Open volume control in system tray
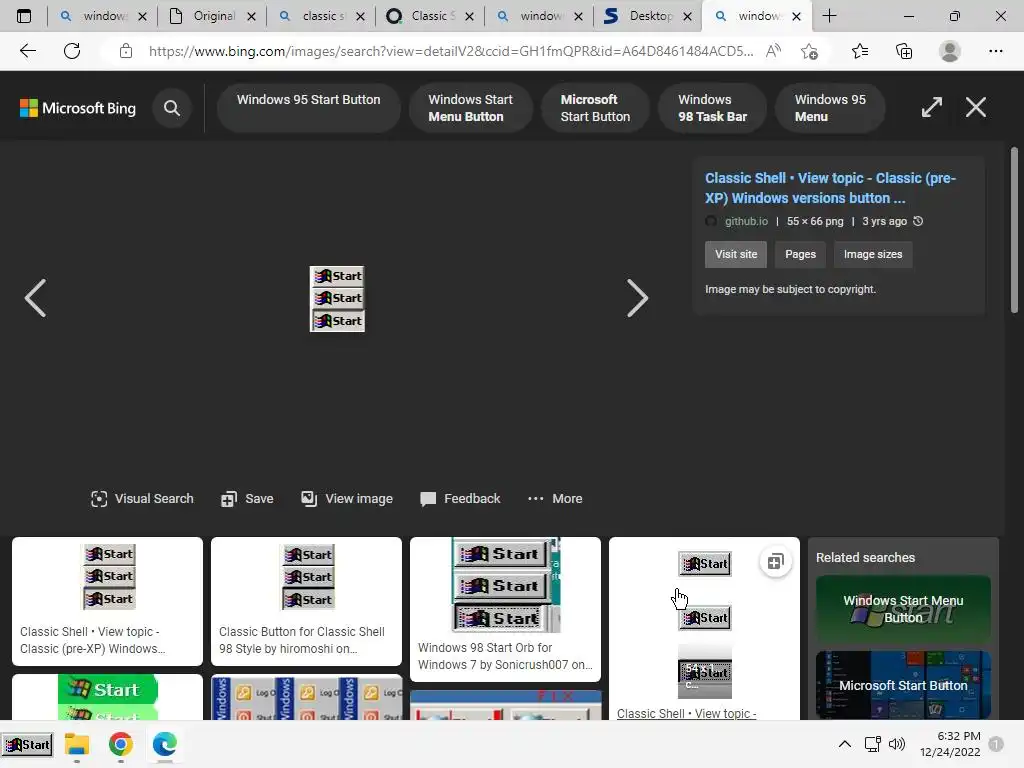Viewport: 1024px width, 768px height. (897, 744)
